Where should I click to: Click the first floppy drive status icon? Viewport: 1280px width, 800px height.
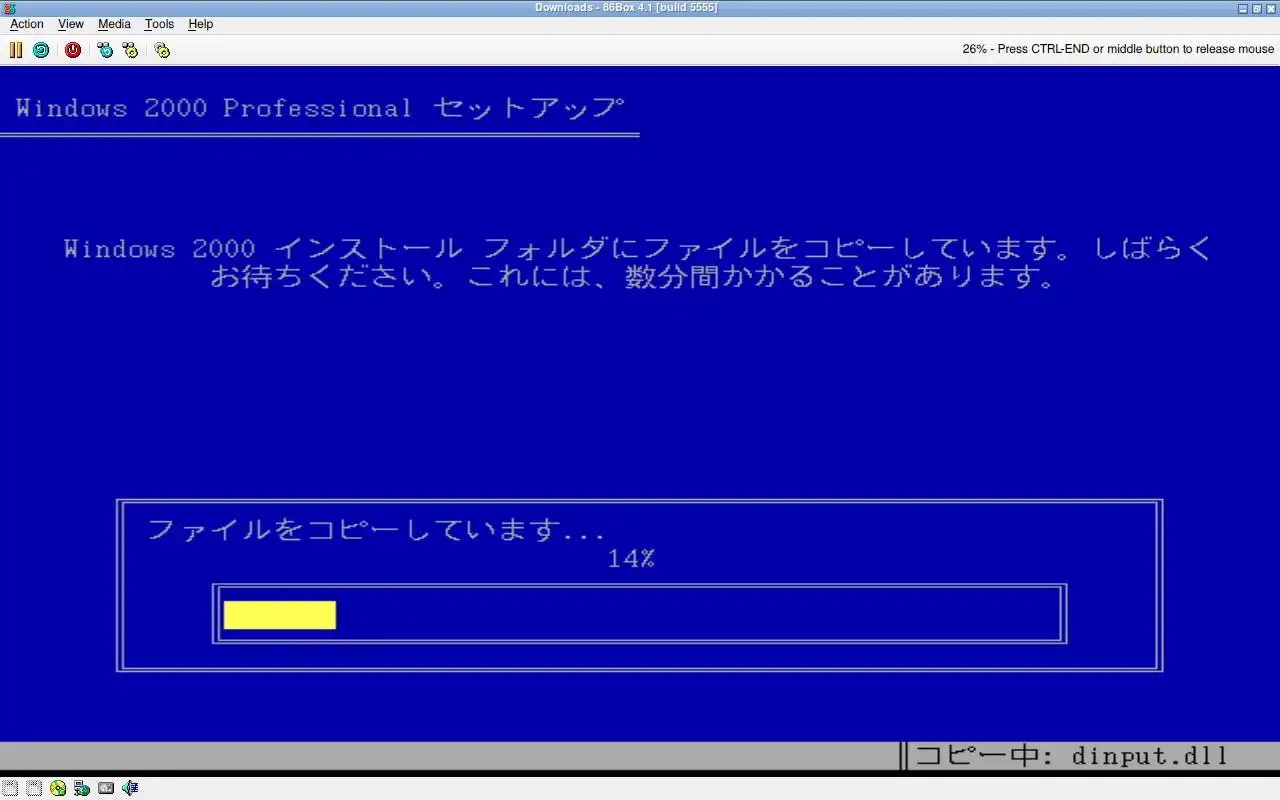tap(10, 788)
